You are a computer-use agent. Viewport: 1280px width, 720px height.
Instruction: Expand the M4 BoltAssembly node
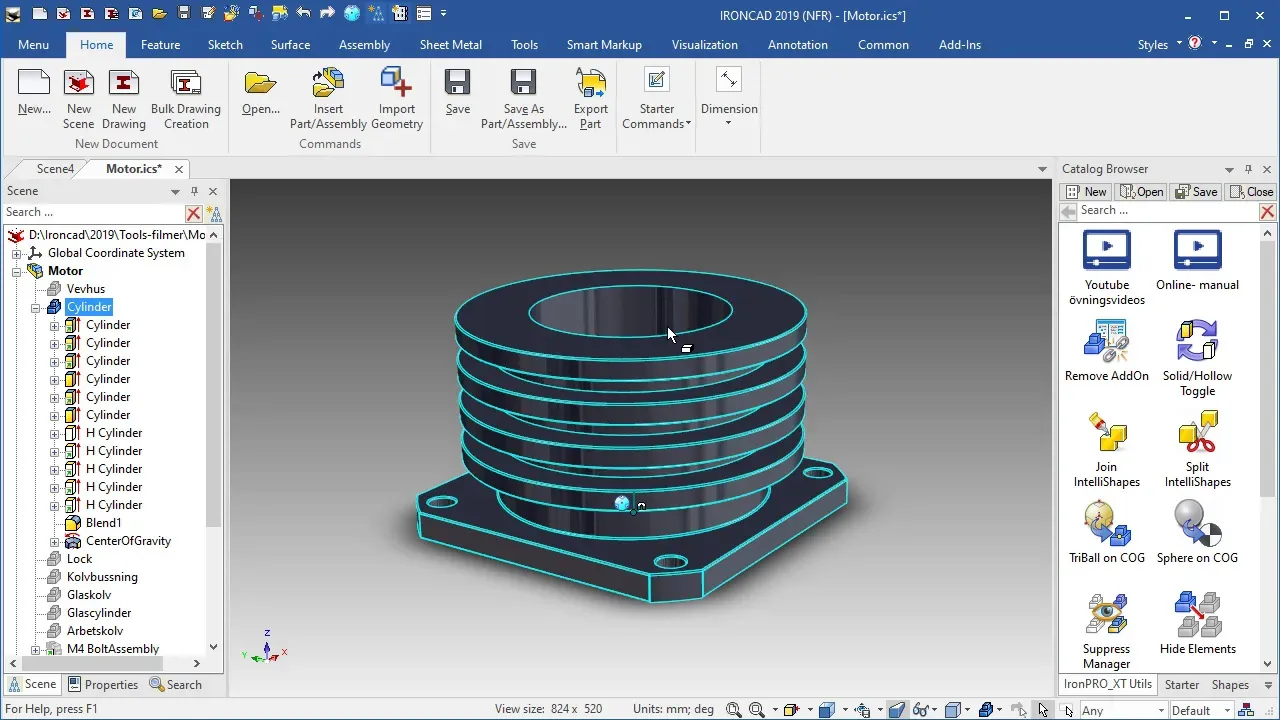tap(36, 649)
